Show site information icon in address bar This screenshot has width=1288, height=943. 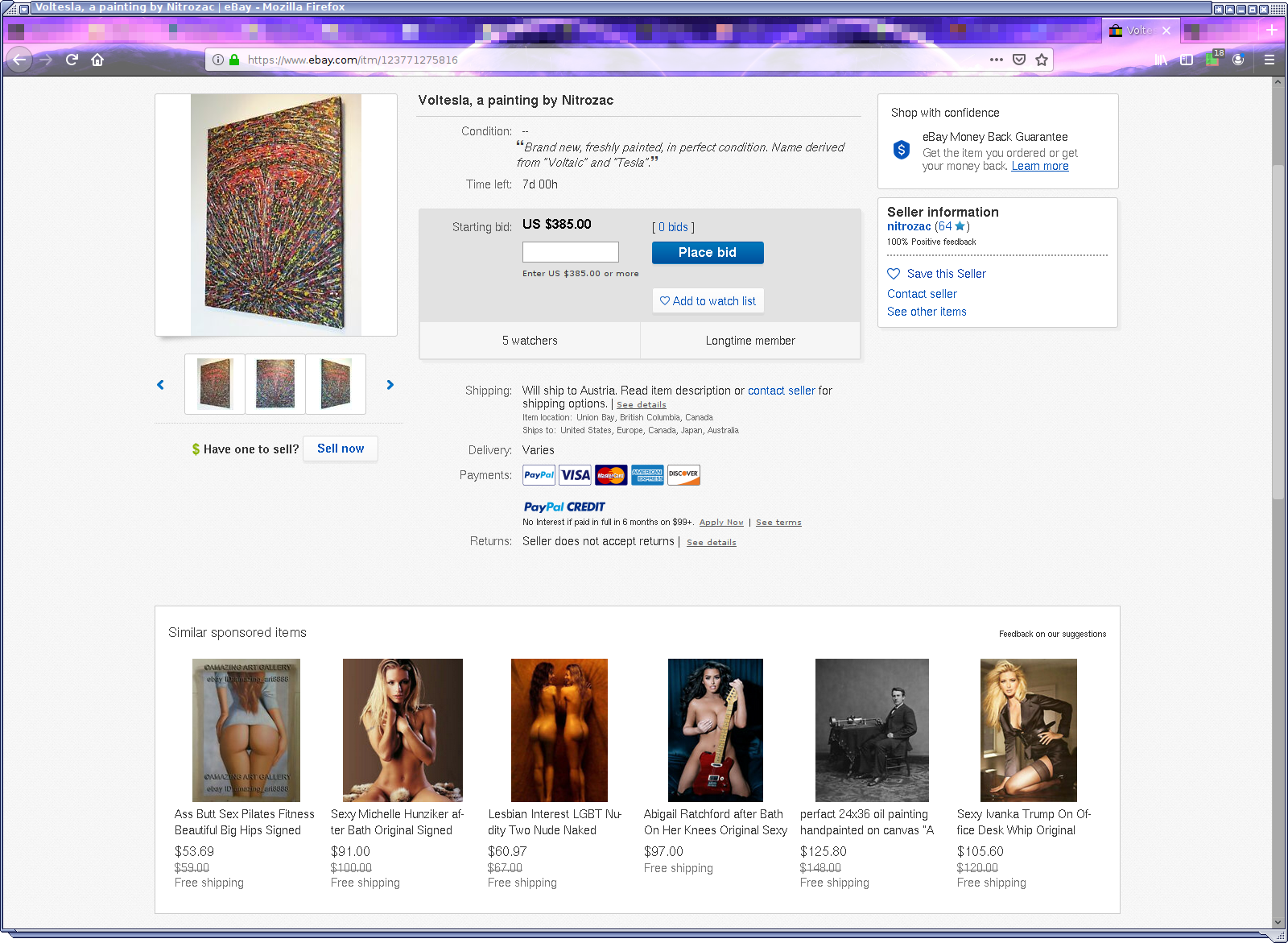pyautogui.click(x=217, y=60)
